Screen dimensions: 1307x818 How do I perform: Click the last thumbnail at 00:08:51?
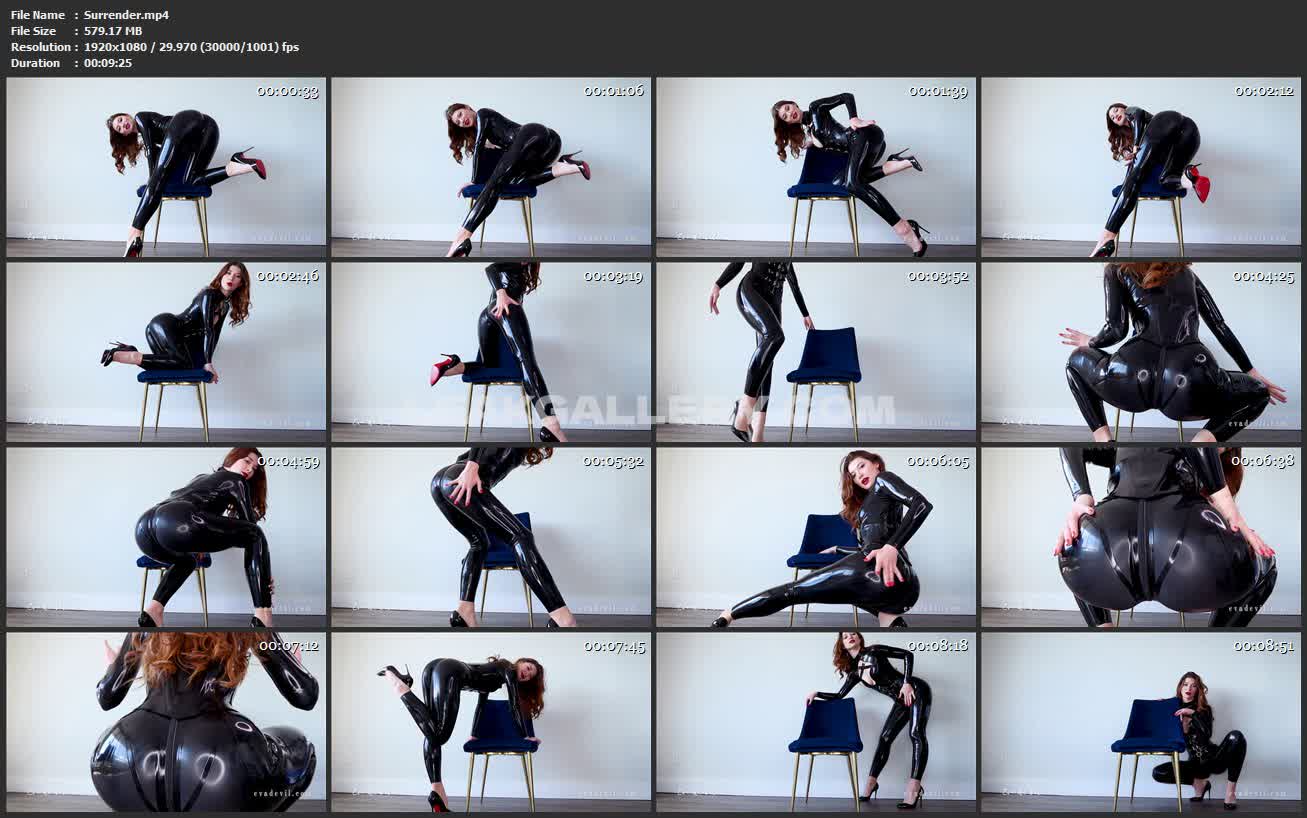tap(1141, 722)
